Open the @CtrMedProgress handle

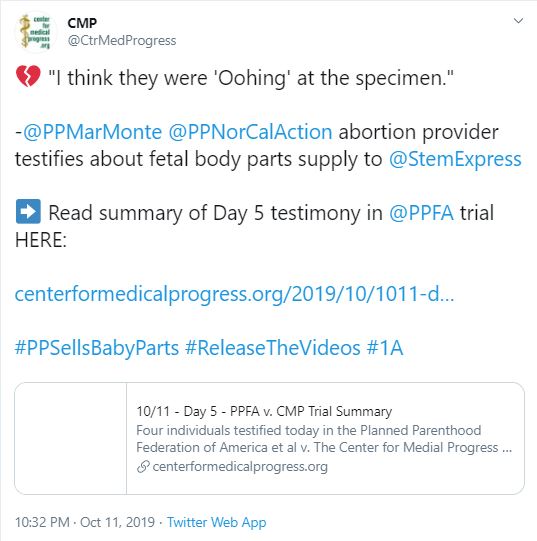click(122, 40)
